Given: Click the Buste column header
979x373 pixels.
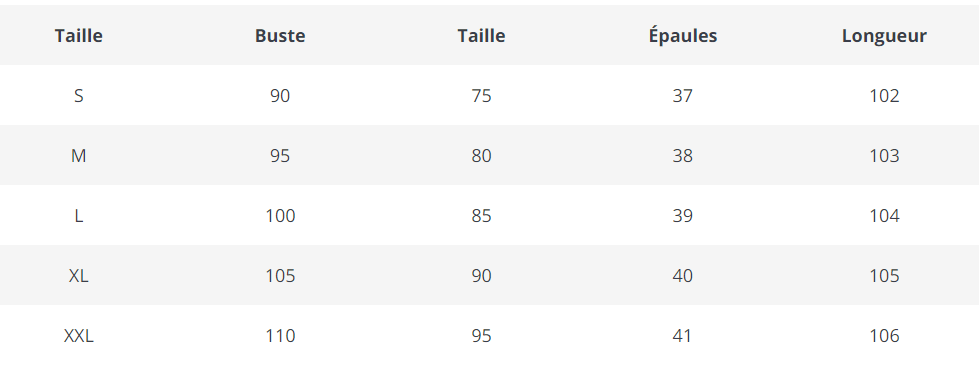Looking at the screenshot, I should pyautogui.click(x=280, y=36).
